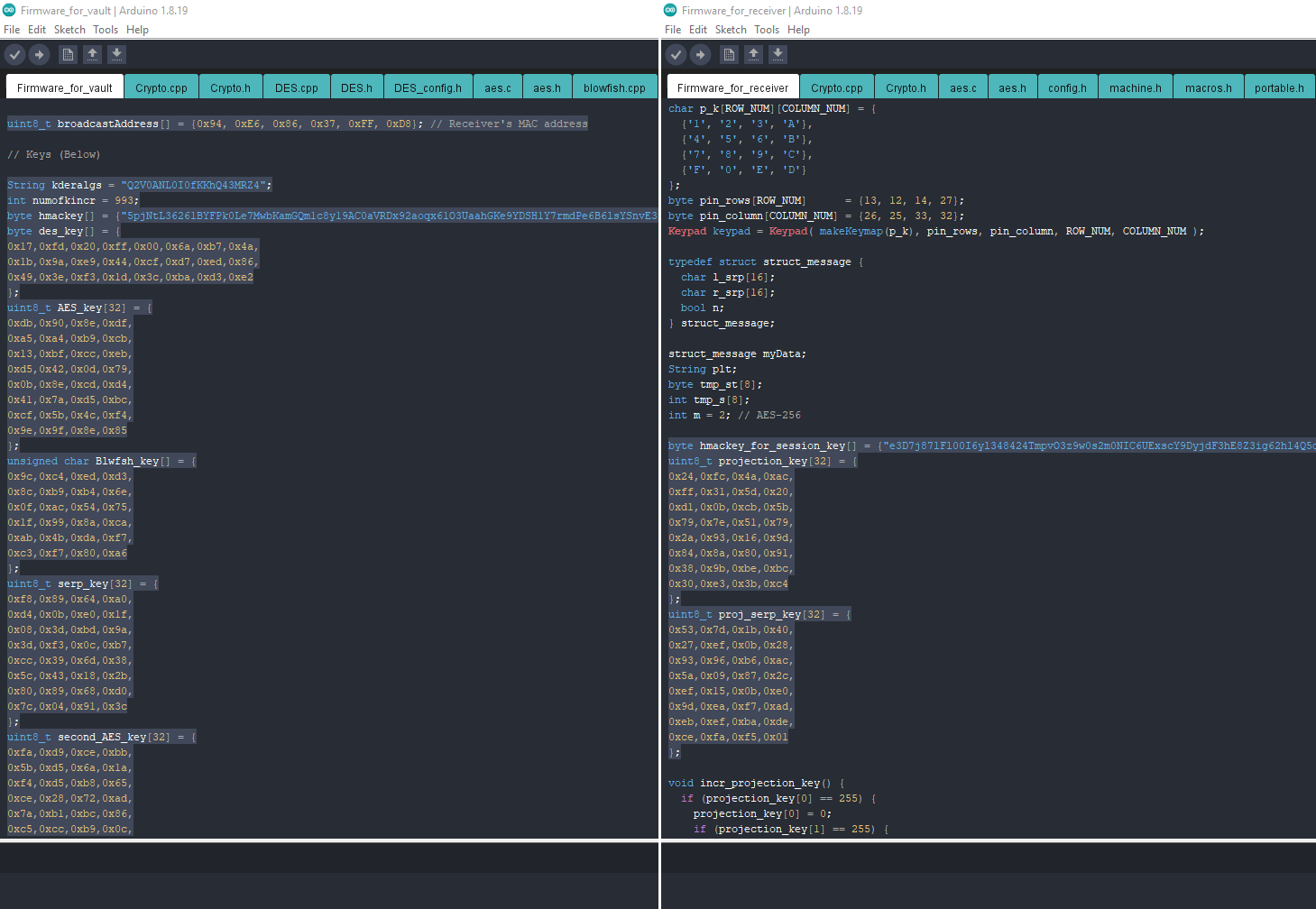Switch to Crypto.h tab in receiver window

tap(906, 87)
